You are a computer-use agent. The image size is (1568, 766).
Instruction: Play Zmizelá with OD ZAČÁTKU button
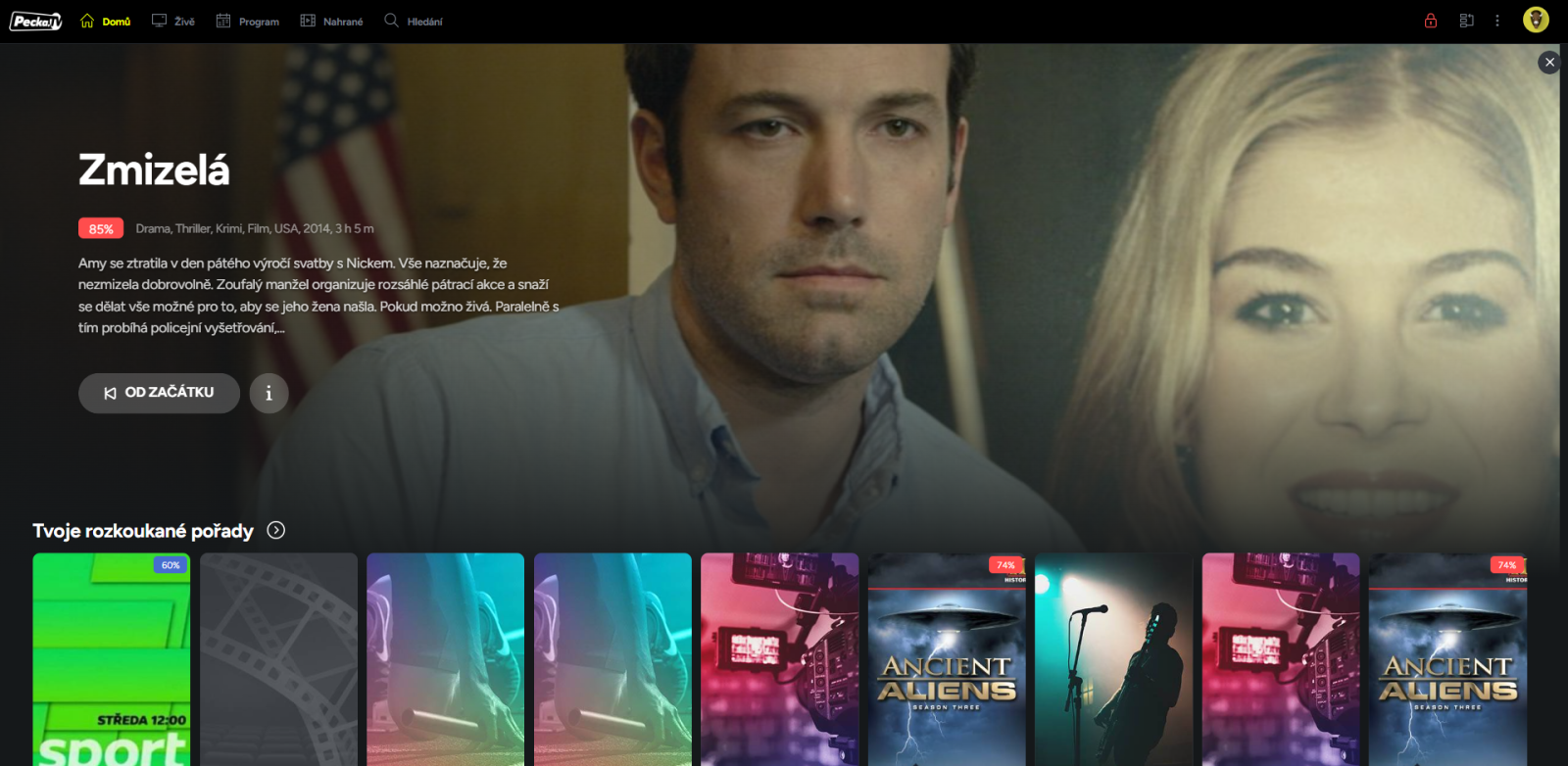pos(159,393)
